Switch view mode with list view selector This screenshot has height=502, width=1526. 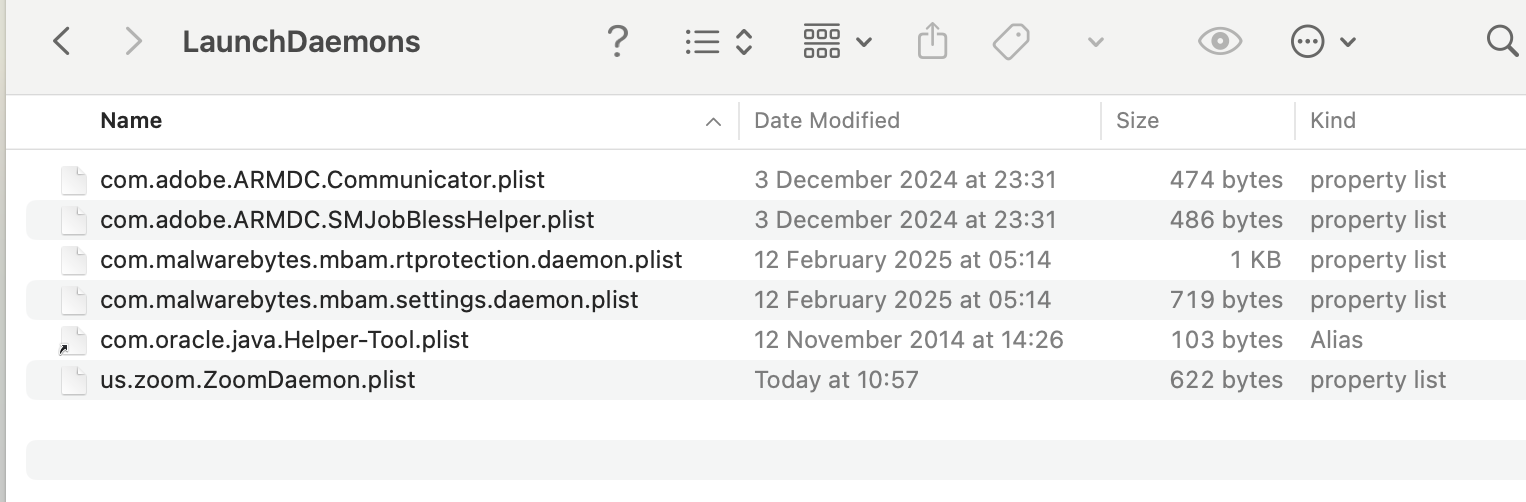(718, 42)
